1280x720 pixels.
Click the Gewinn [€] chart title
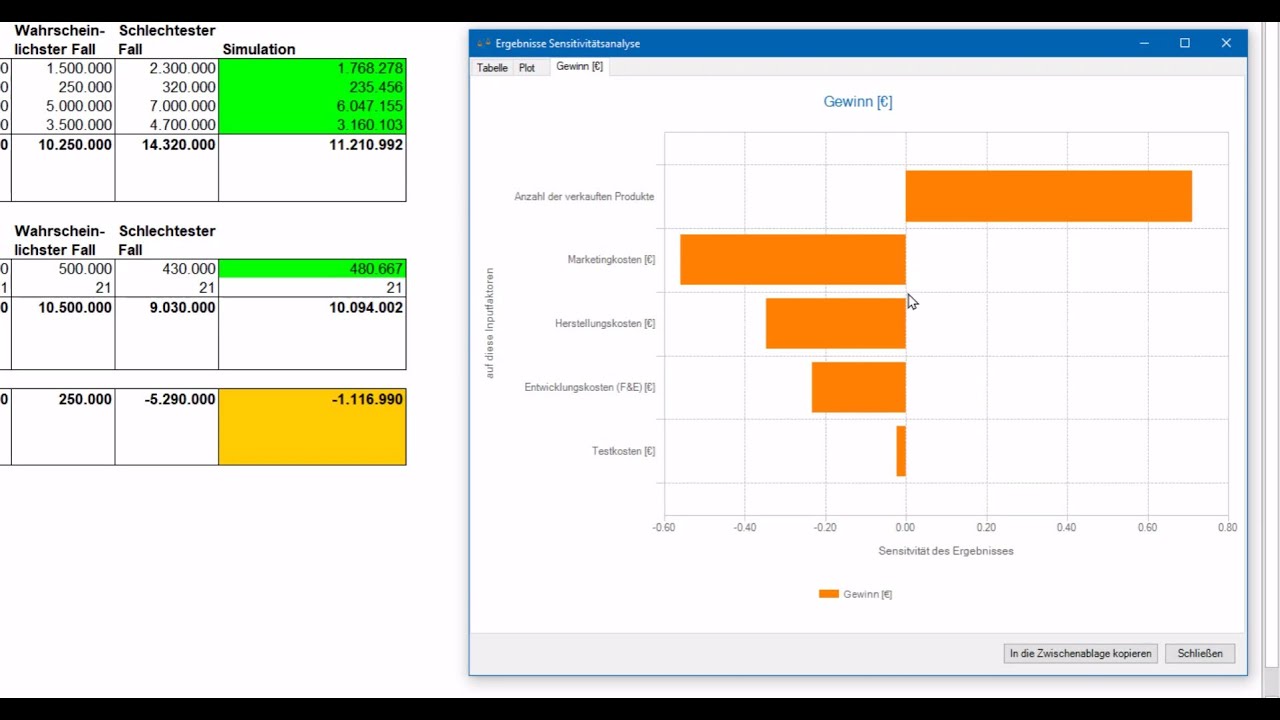pos(858,101)
